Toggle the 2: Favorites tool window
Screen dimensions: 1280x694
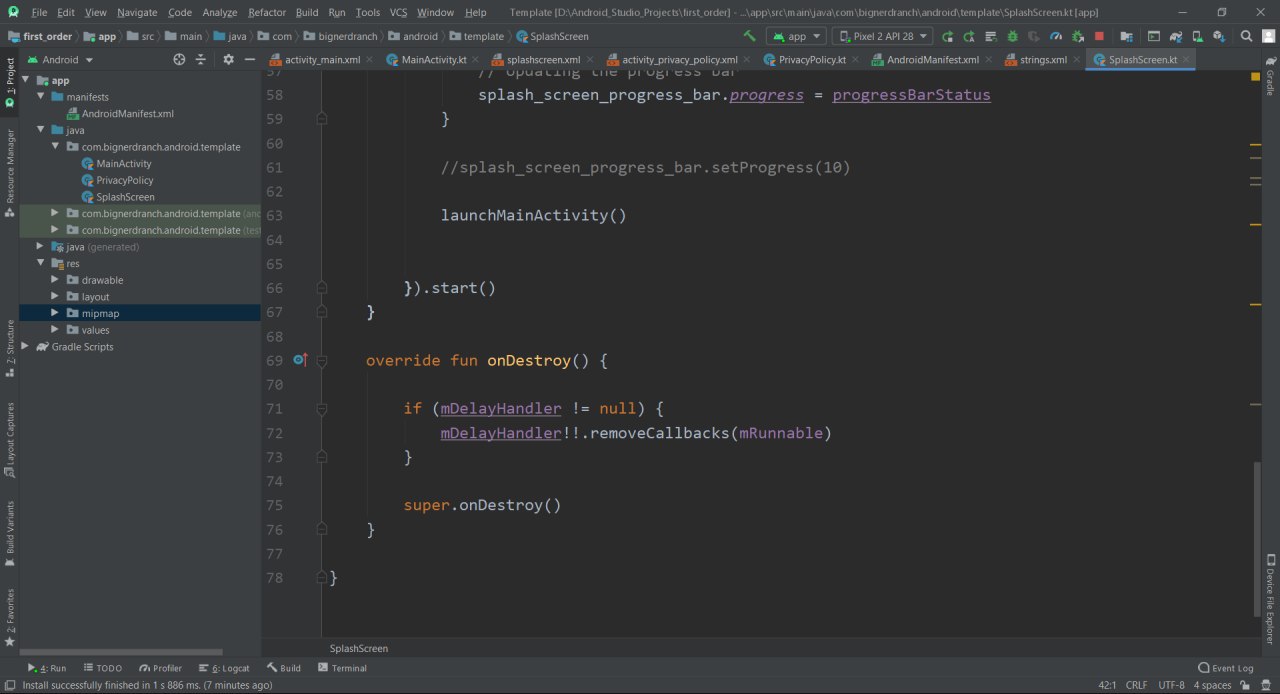click(x=10, y=616)
